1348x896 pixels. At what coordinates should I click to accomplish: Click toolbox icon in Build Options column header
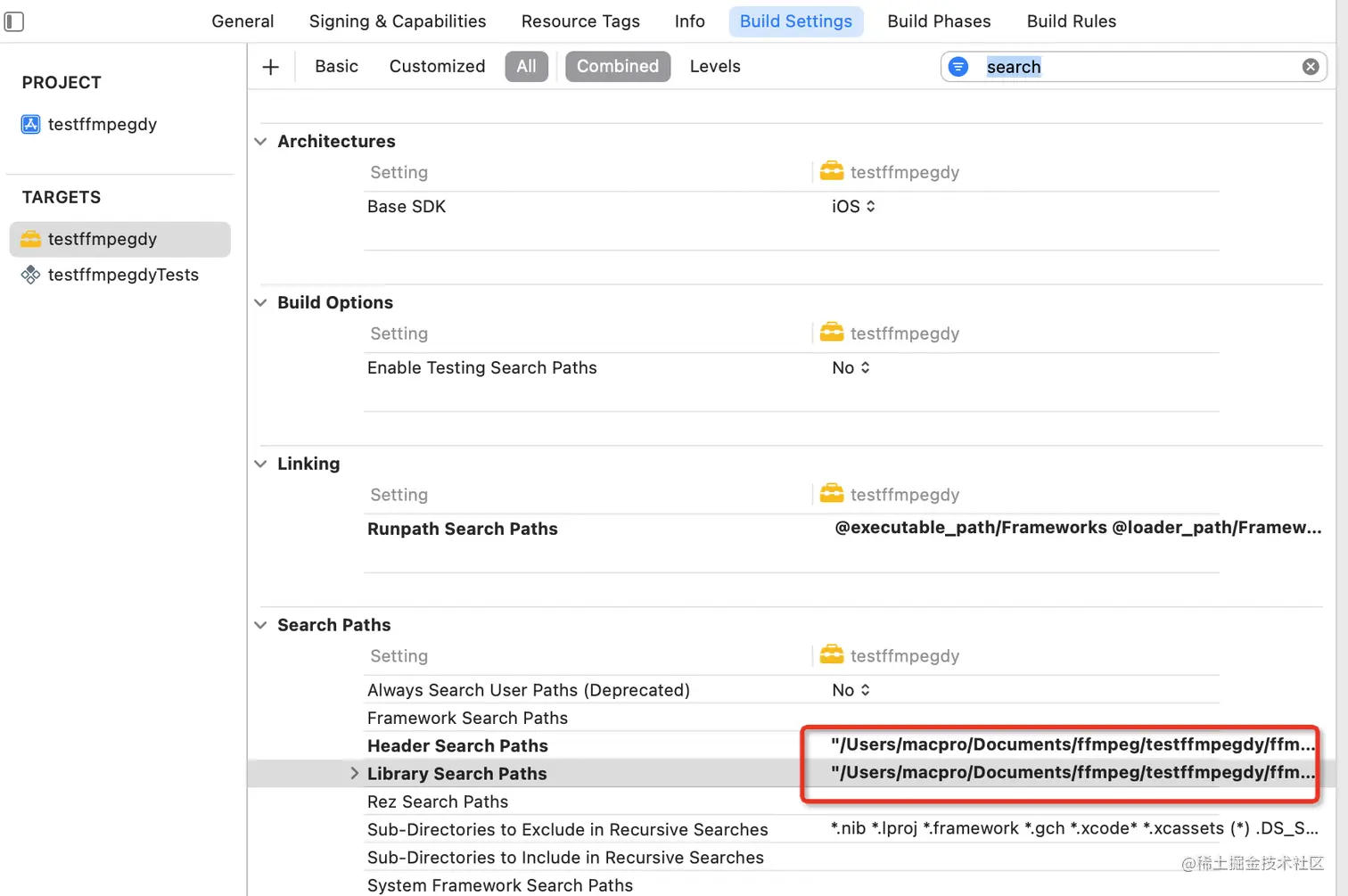pyautogui.click(x=832, y=332)
